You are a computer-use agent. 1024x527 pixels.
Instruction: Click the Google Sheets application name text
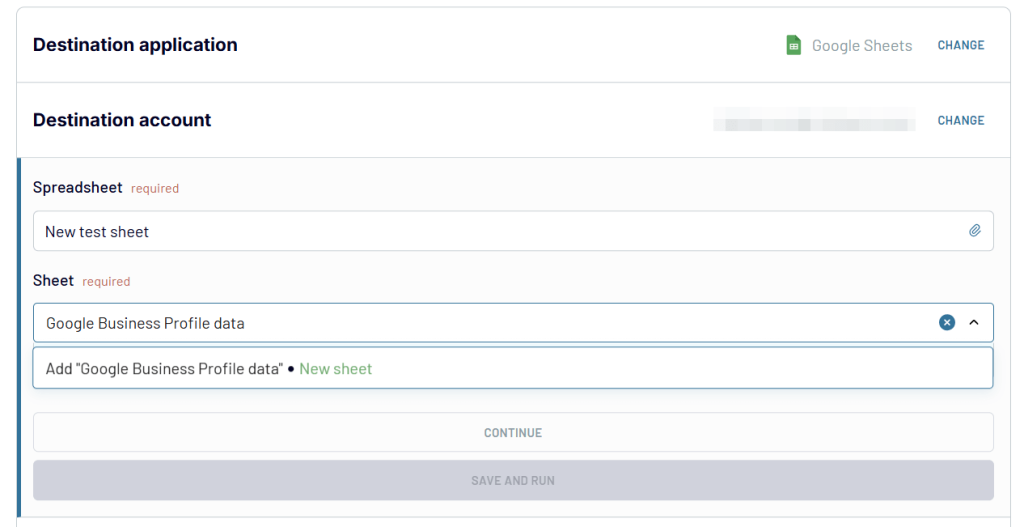tap(862, 46)
